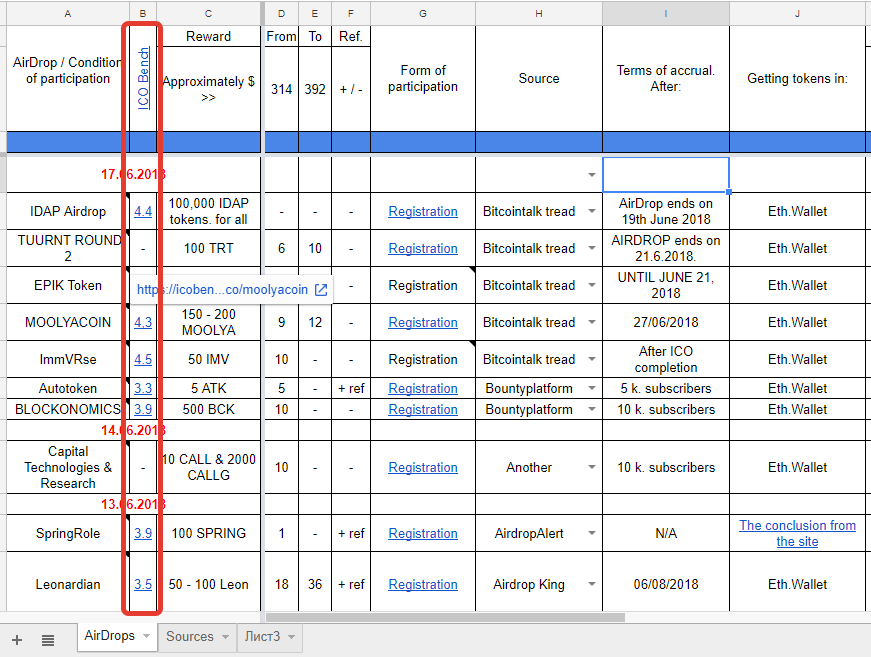Image resolution: width=871 pixels, height=657 pixels.
Task: Select the '100 SPRING' reward cell
Action: (x=208, y=533)
